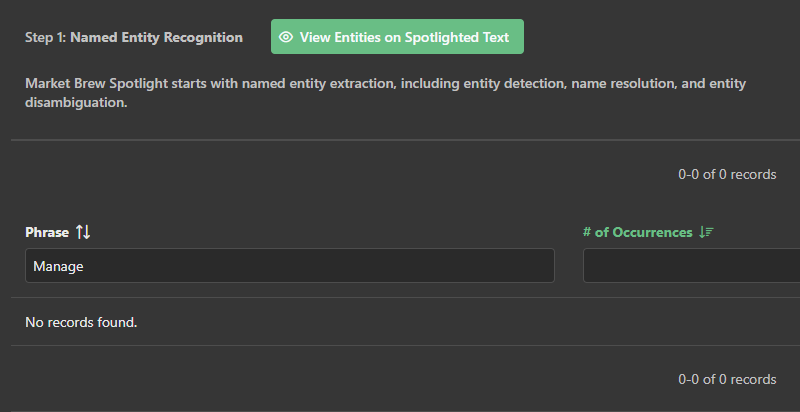Image resolution: width=800 pixels, height=412 pixels.
Task: Place cursor after Manage in Phrase filter
Action: 86,266
